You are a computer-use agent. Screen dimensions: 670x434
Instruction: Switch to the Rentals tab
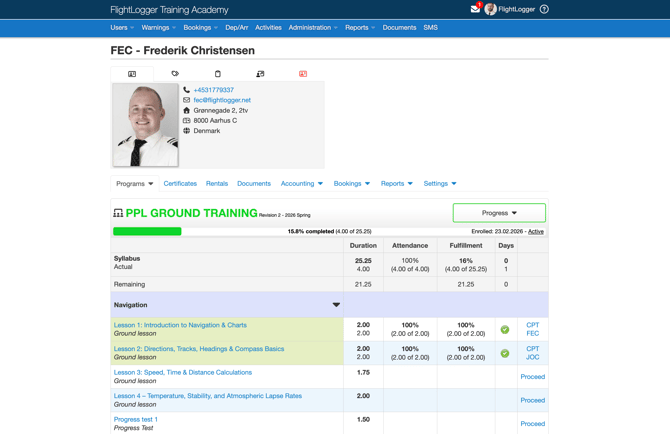(x=217, y=183)
